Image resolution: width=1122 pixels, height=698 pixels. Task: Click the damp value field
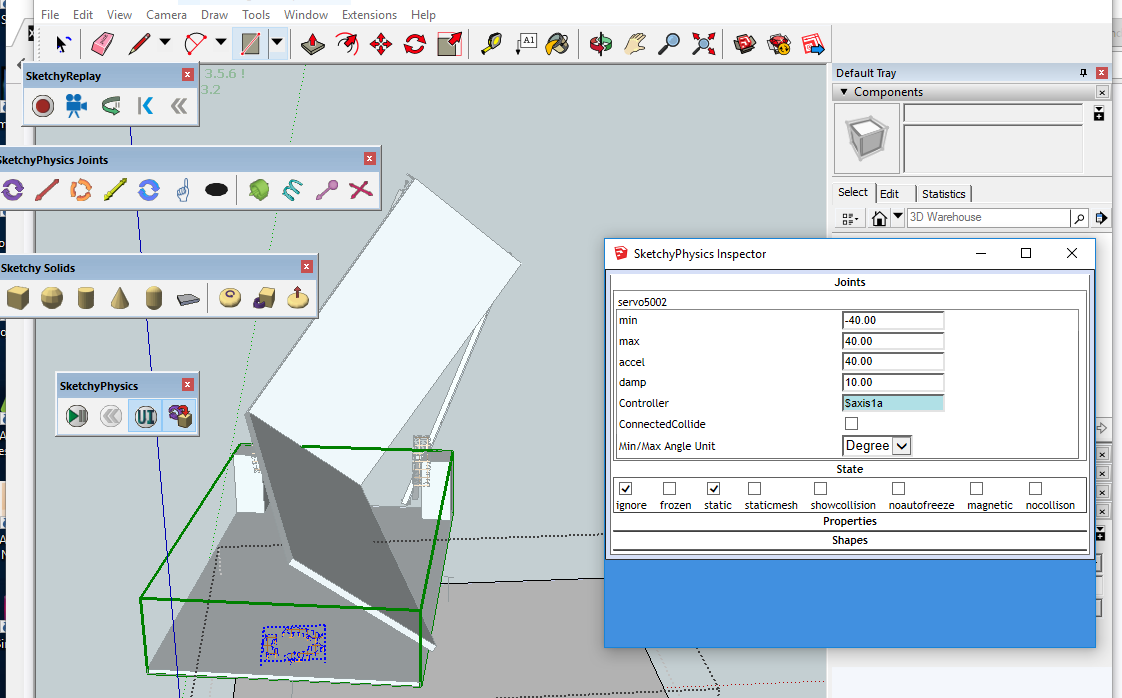pyautogui.click(x=893, y=382)
